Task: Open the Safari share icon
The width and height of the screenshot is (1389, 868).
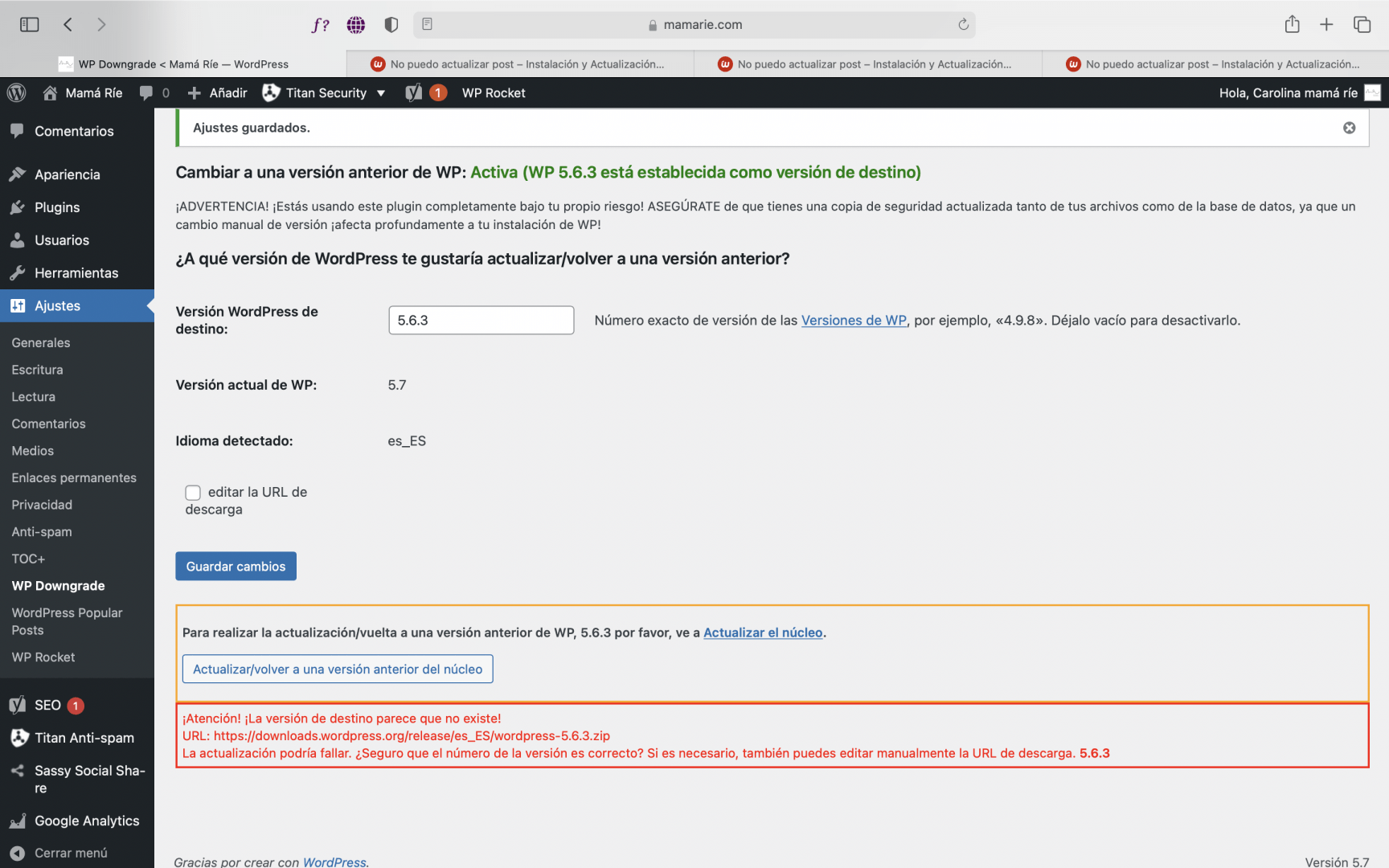Action: [x=1293, y=24]
